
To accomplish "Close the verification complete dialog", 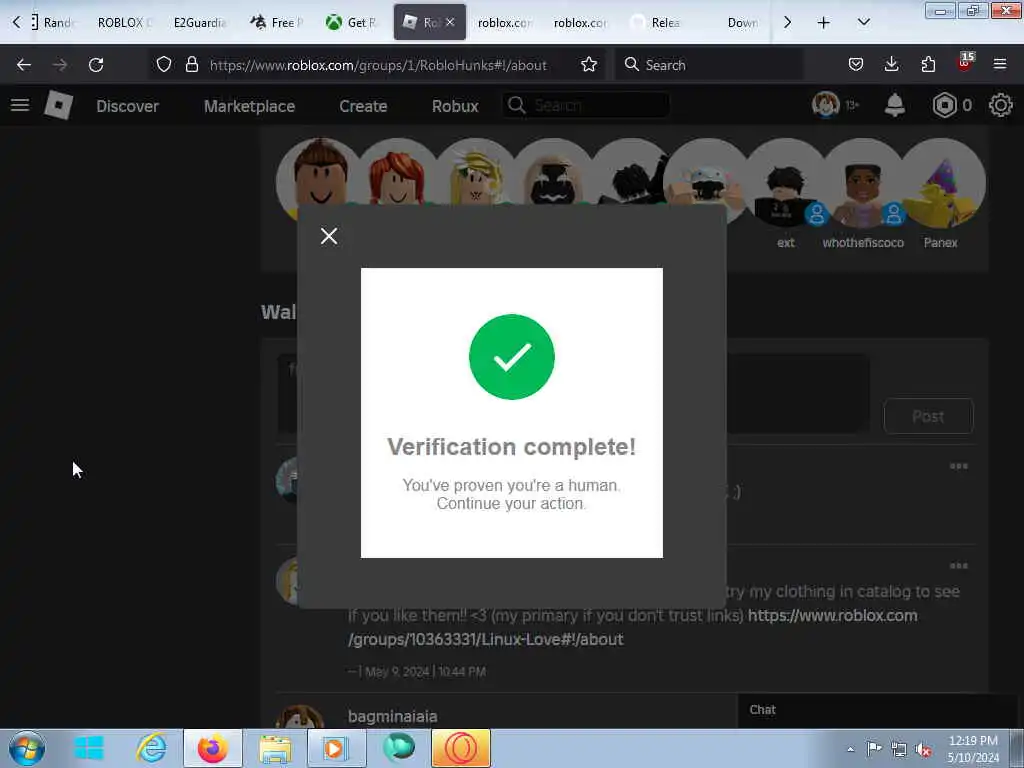I will [x=328, y=236].
